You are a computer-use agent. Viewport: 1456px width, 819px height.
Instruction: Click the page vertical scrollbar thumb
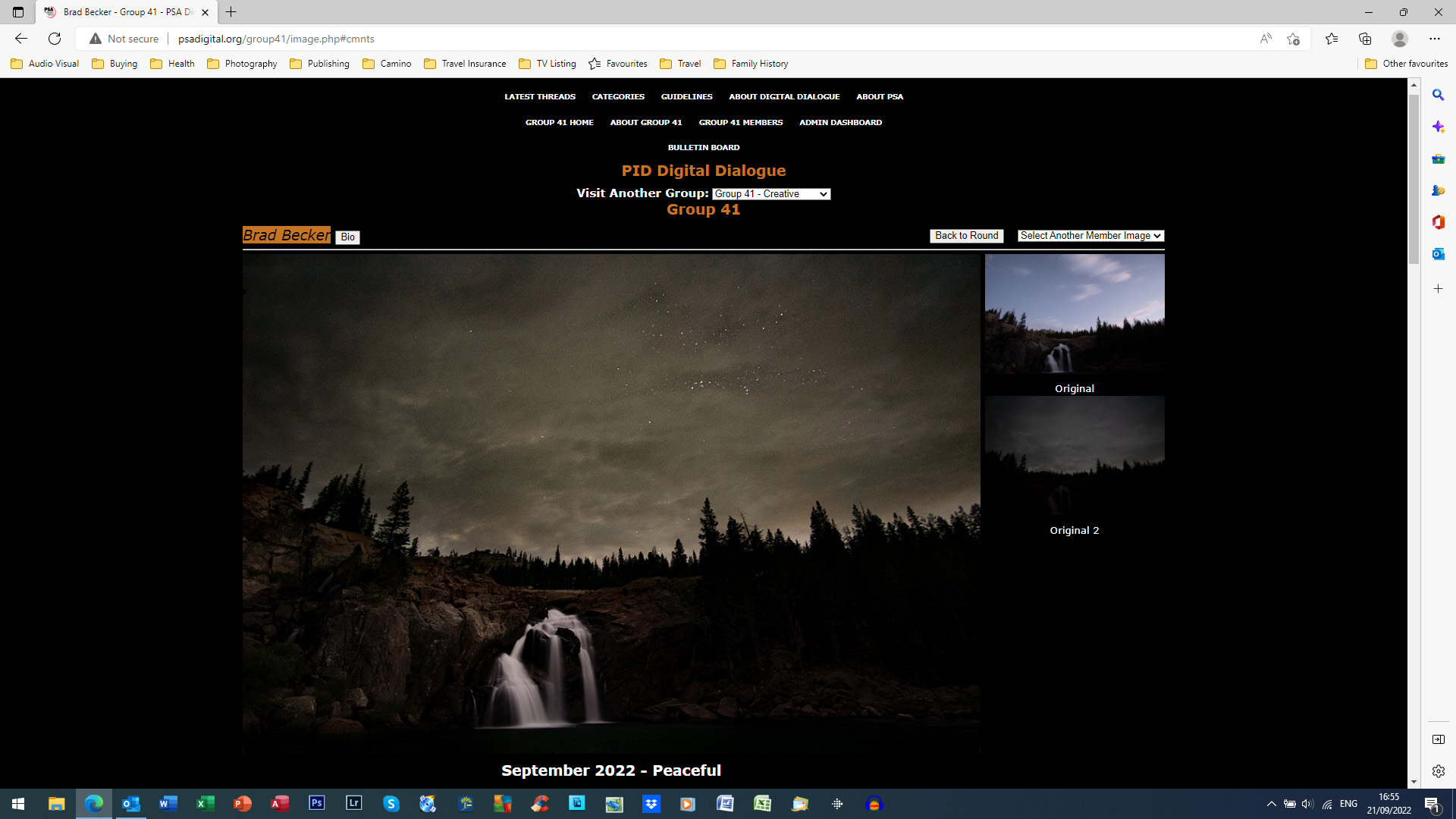click(1414, 178)
